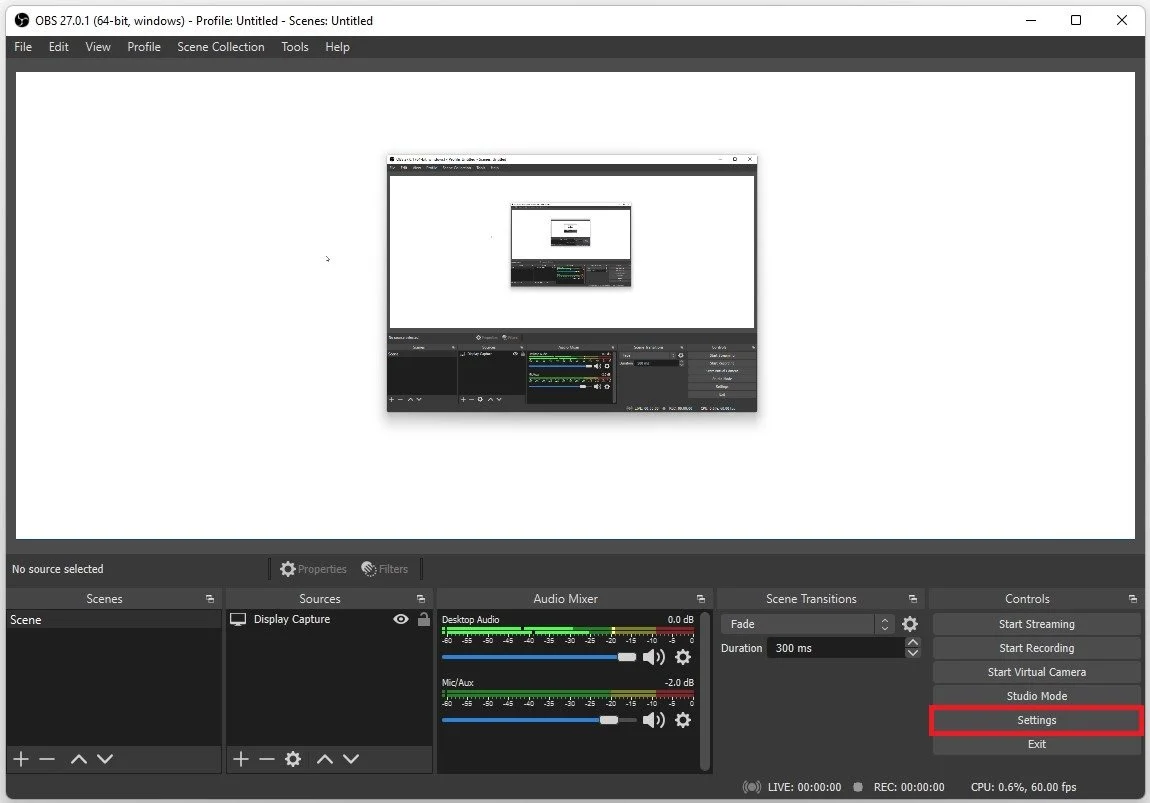Screen dimensions: 1150x803
Task: Increase transition duration with up stepper
Action: pyautogui.click(x=913, y=641)
